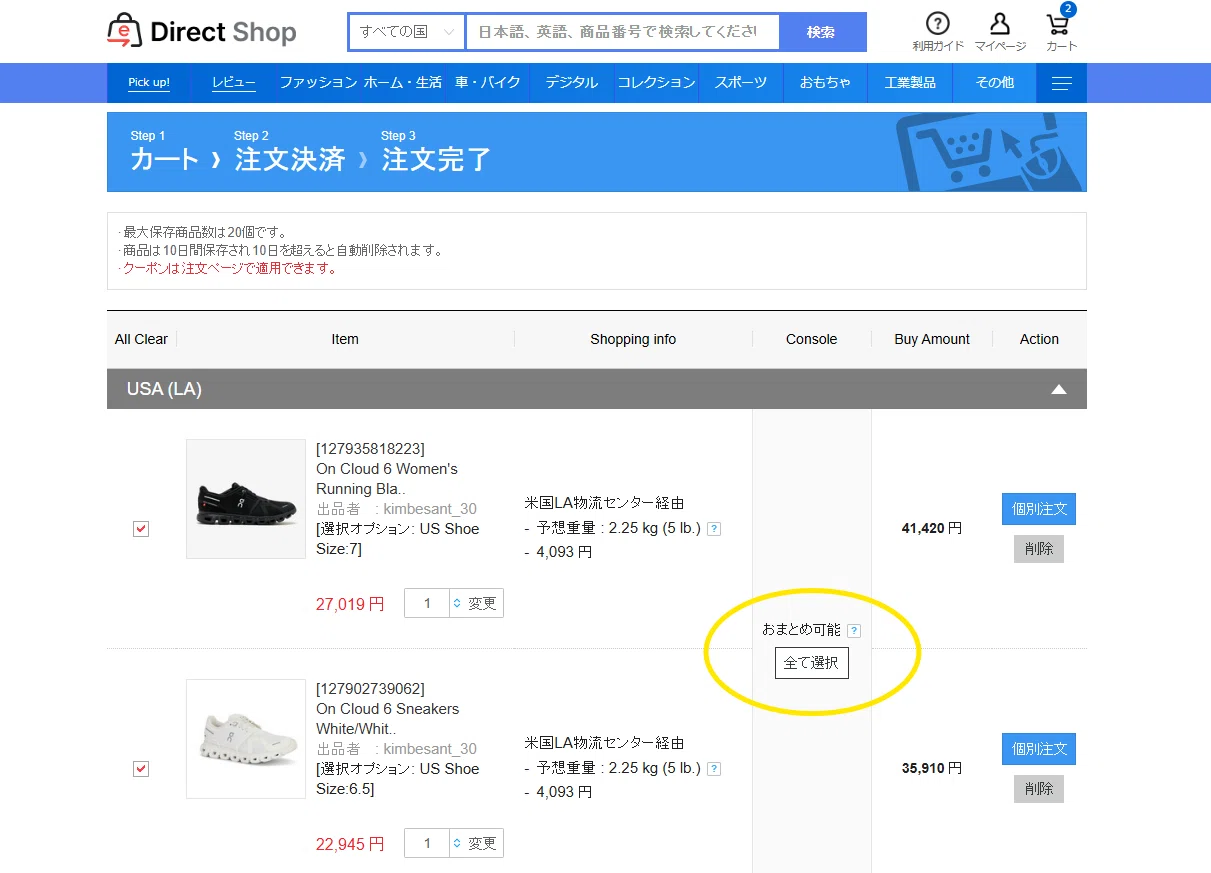Click 個別注文 for white sneakers

tap(1039, 749)
